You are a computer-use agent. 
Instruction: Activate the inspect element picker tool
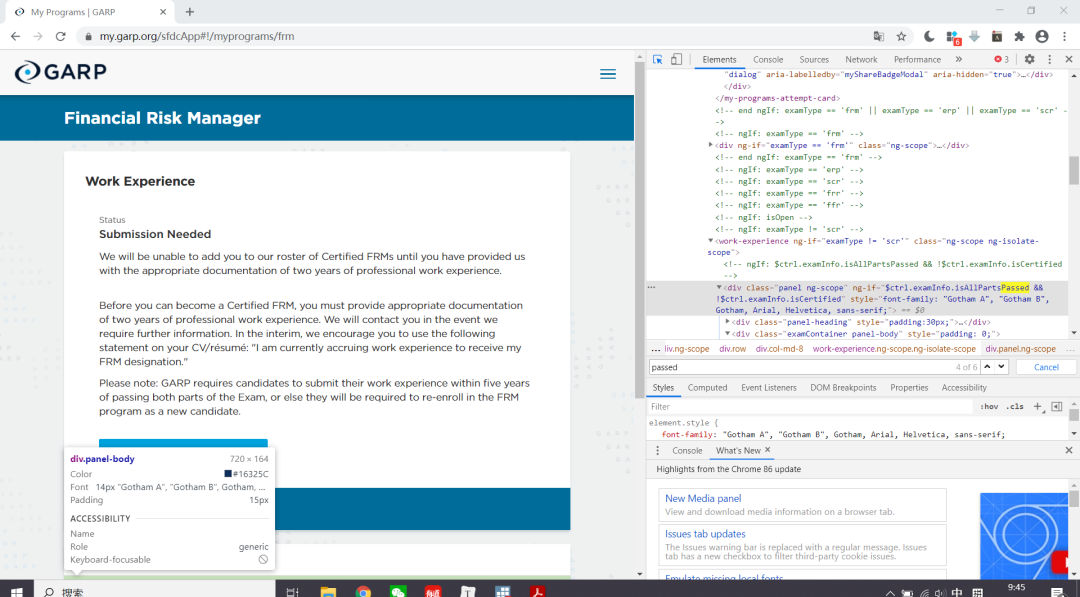[657, 60]
